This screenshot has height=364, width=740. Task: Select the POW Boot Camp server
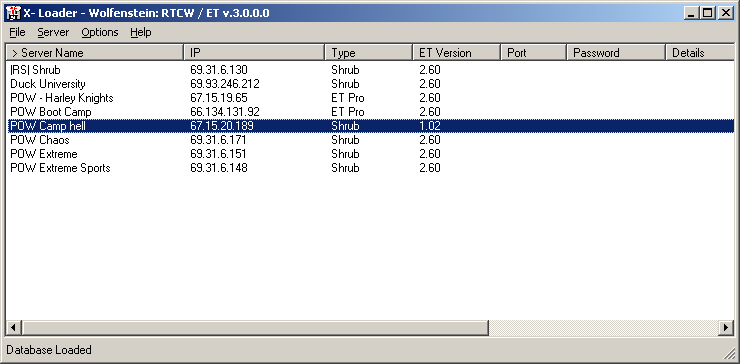tap(370, 112)
